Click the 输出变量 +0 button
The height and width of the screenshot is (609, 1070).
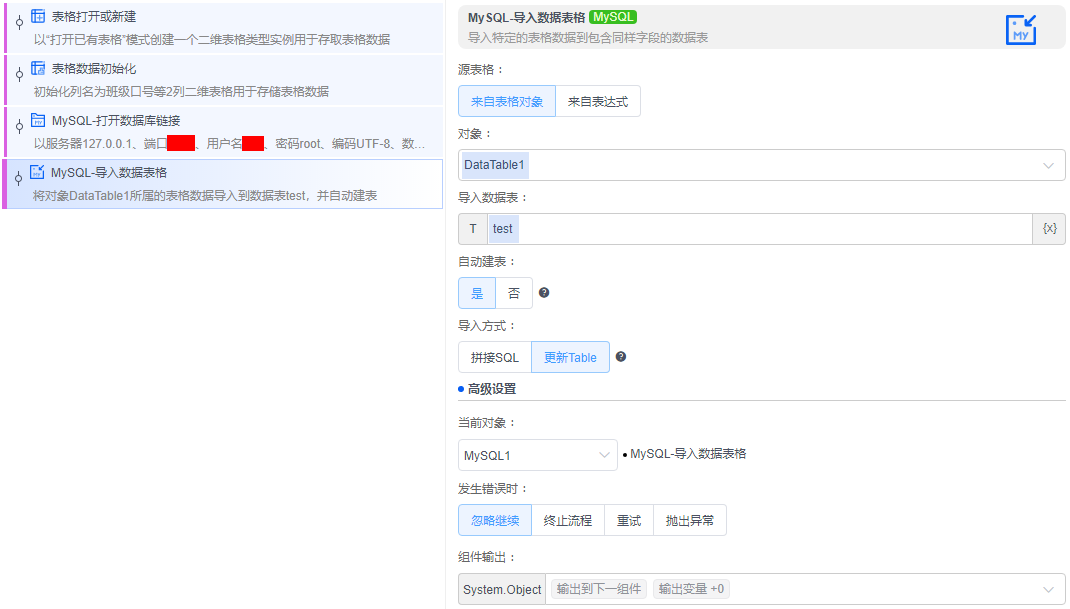coord(691,589)
